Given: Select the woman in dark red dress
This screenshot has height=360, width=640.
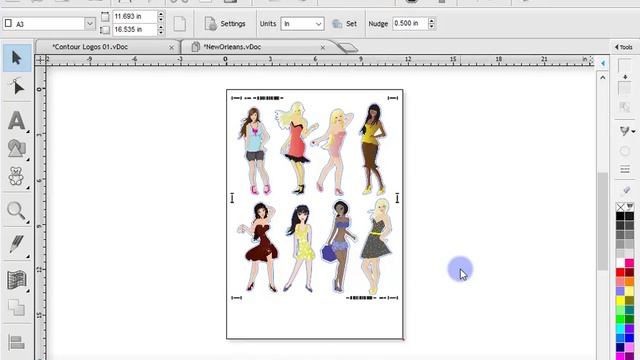Looking at the screenshot, I should pos(258,247).
